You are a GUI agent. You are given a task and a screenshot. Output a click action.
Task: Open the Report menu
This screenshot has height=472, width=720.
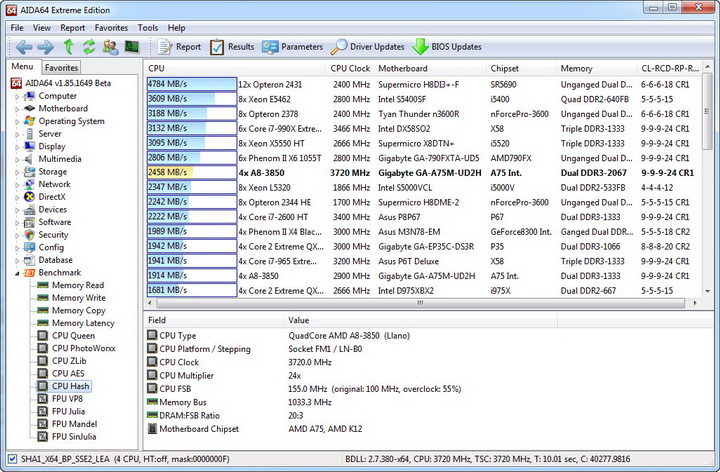(x=73, y=28)
